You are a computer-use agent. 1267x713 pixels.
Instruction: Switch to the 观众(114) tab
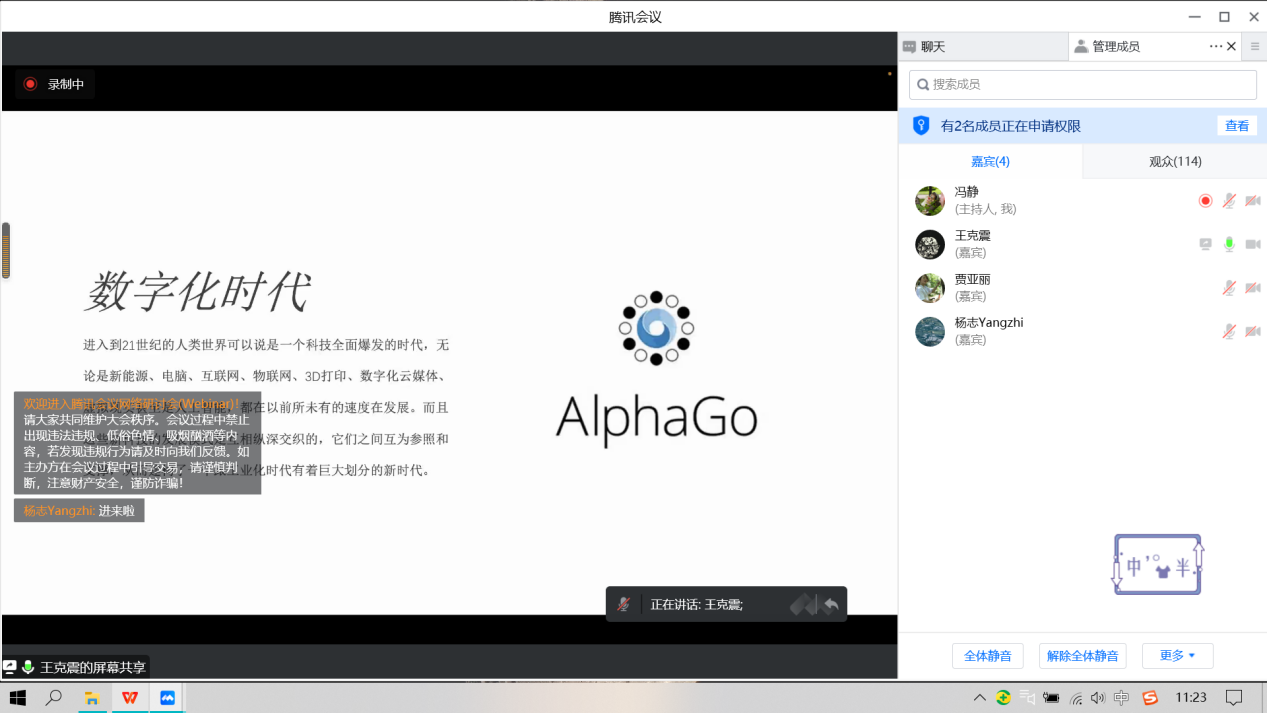tap(1174, 161)
